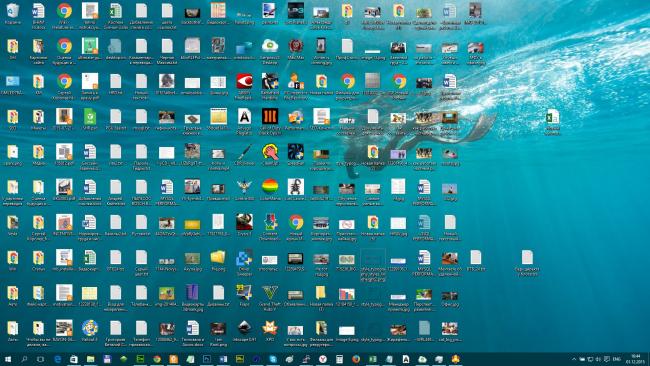
Task: Open the Windows Start menu
Action: pos(8,359)
